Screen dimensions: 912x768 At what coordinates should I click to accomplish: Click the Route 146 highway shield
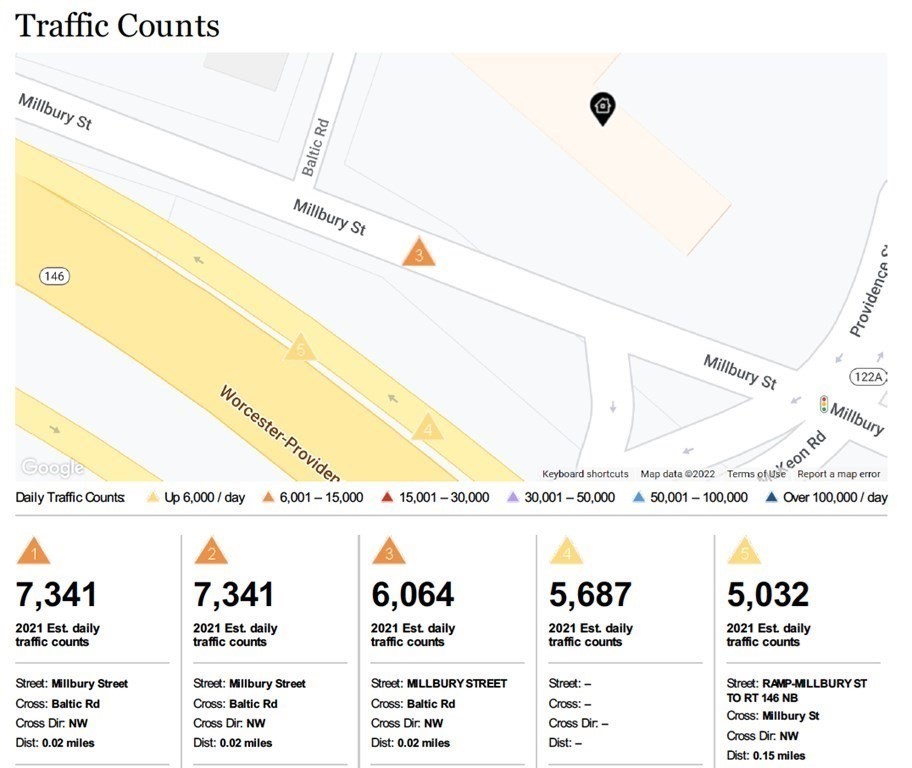[x=54, y=275]
